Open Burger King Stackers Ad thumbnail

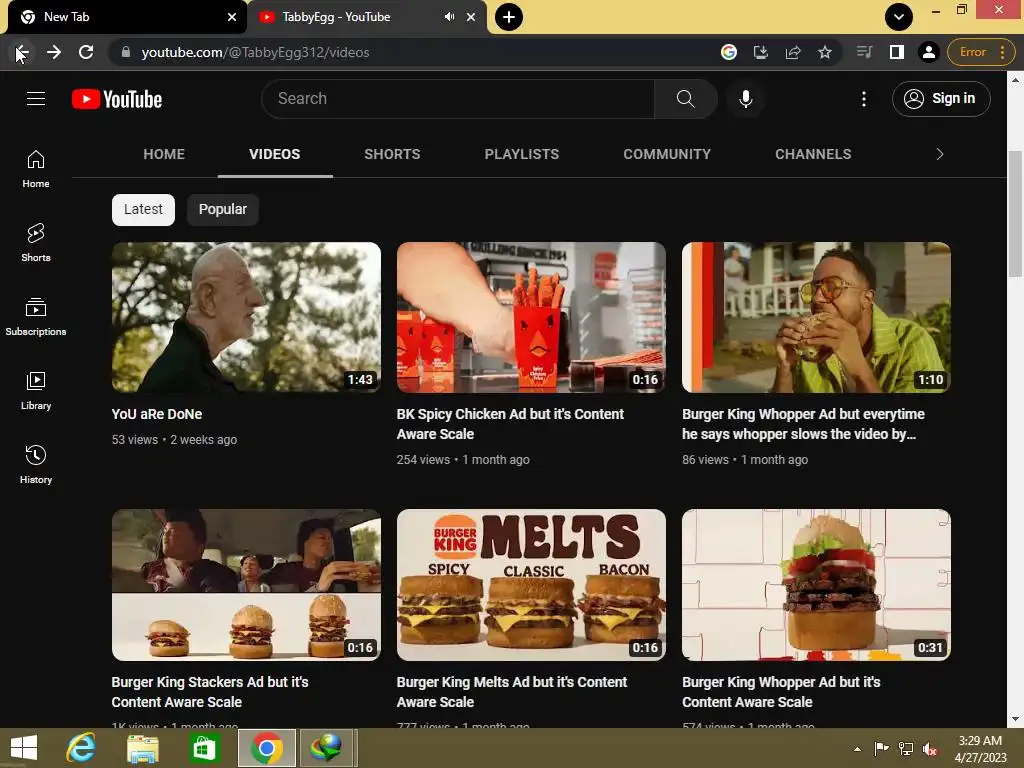point(246,585)
